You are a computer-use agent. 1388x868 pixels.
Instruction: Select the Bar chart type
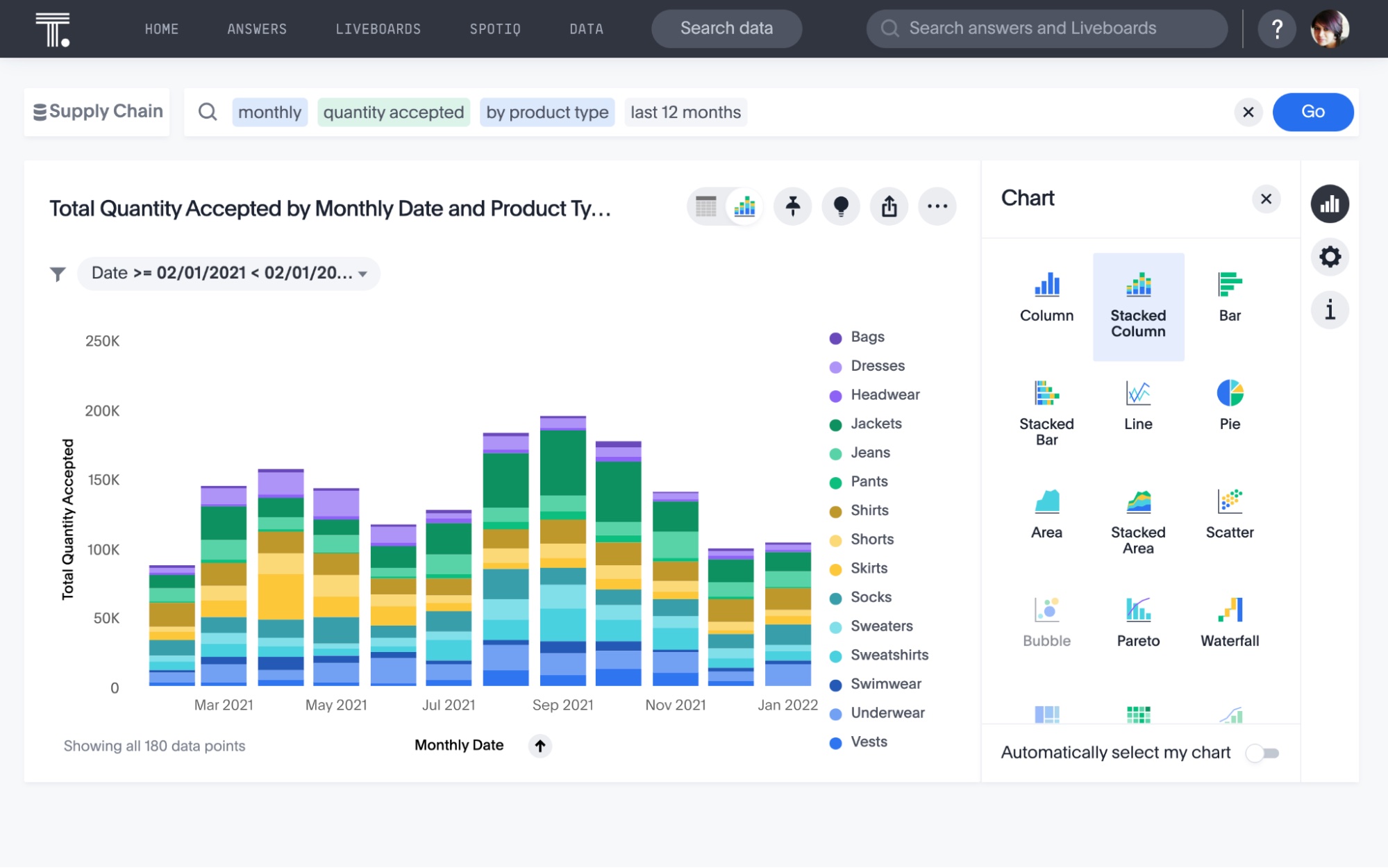coord(1228,295)
